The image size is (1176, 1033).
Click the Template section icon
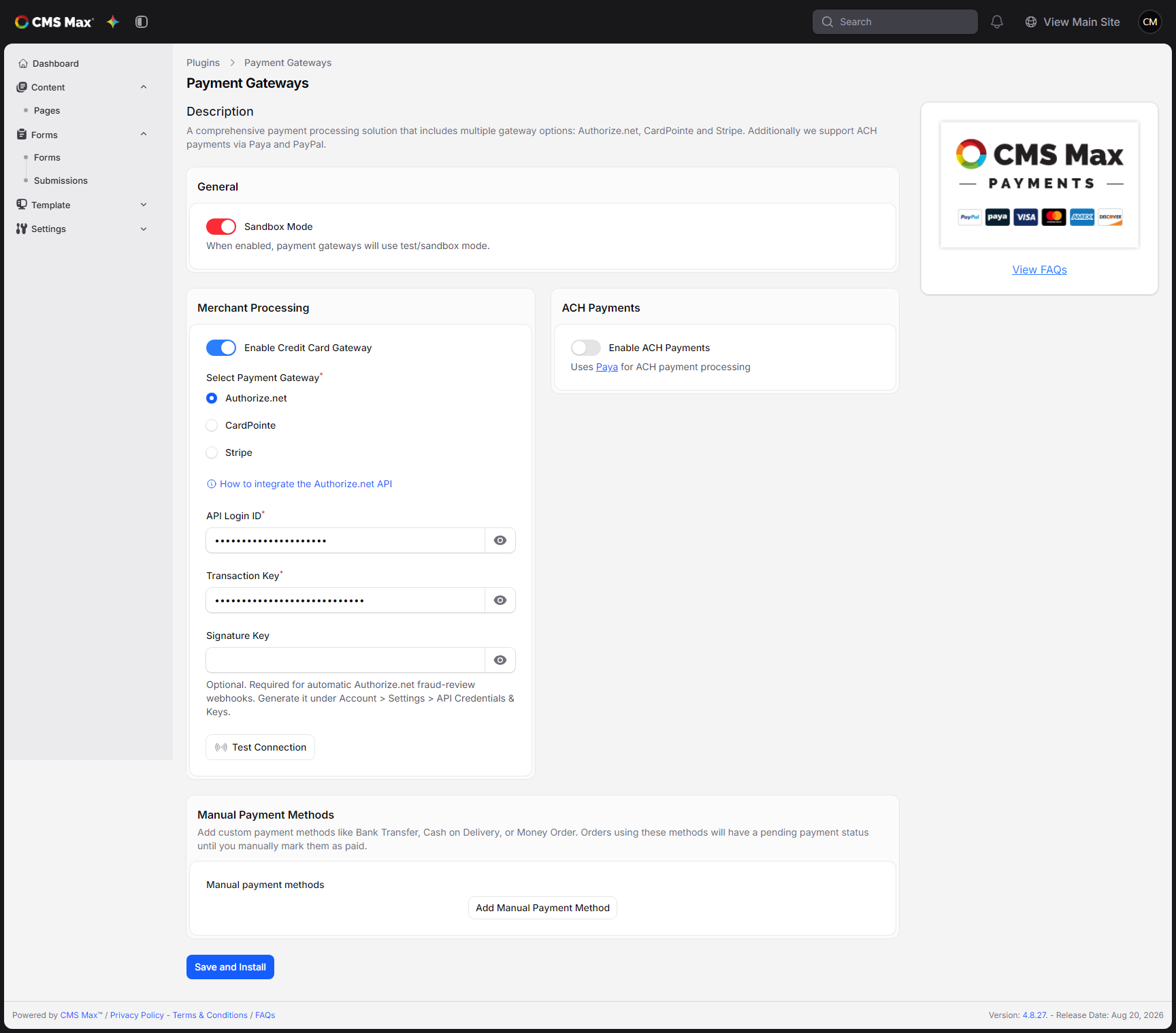[x=22, y=205]
